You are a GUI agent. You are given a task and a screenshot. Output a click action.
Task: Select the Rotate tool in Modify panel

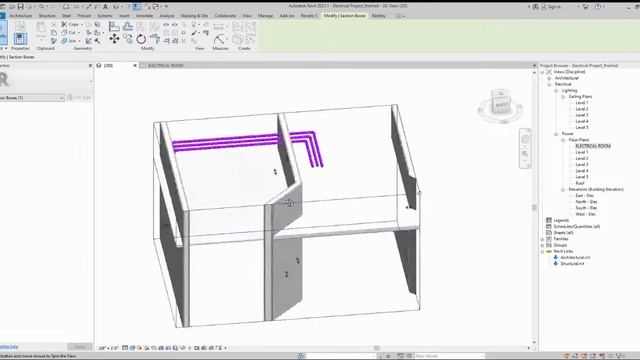[x=141, y=39]
